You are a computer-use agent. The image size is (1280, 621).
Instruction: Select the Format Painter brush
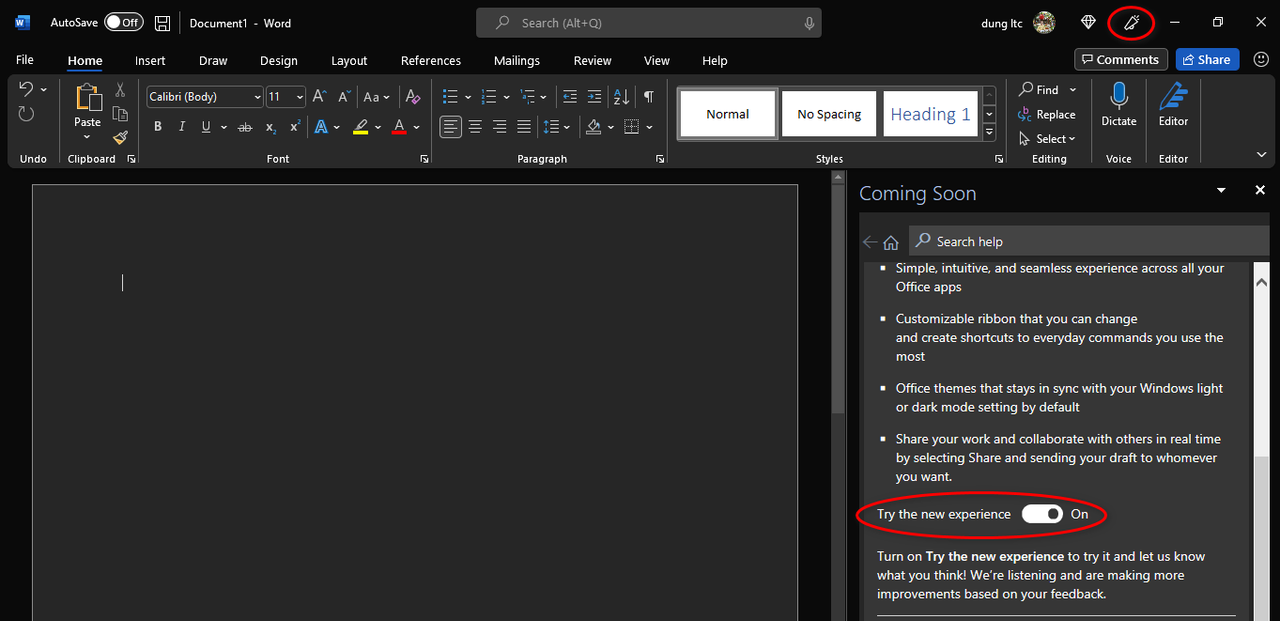[x=120, y=137]
